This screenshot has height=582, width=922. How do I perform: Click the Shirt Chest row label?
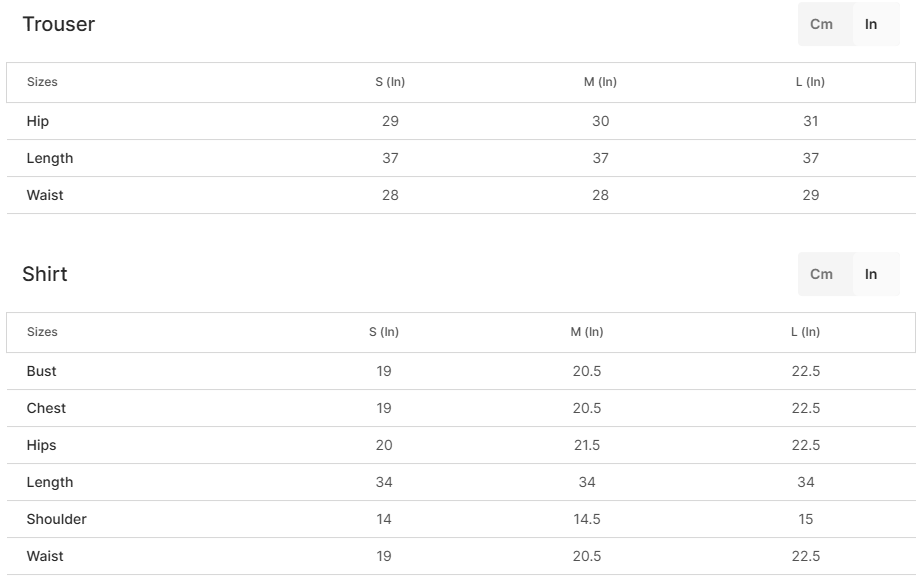click(x=46, y=408)
